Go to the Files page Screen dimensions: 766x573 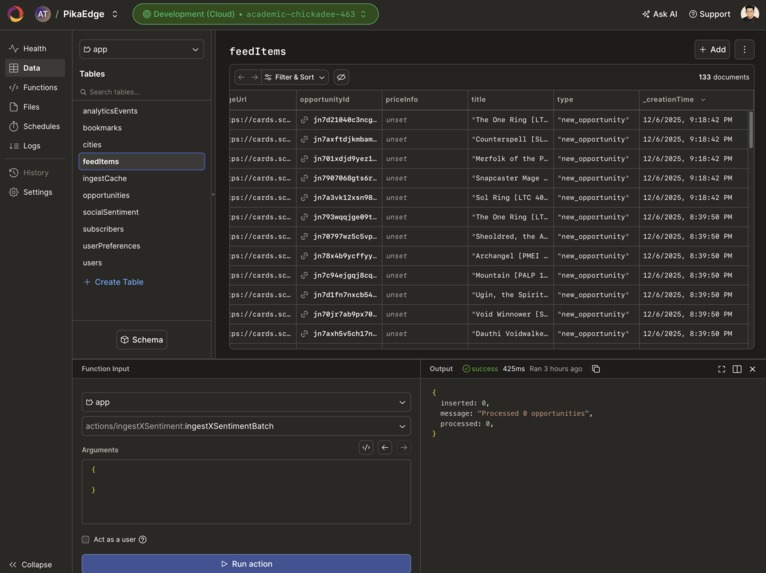[34, 106]
